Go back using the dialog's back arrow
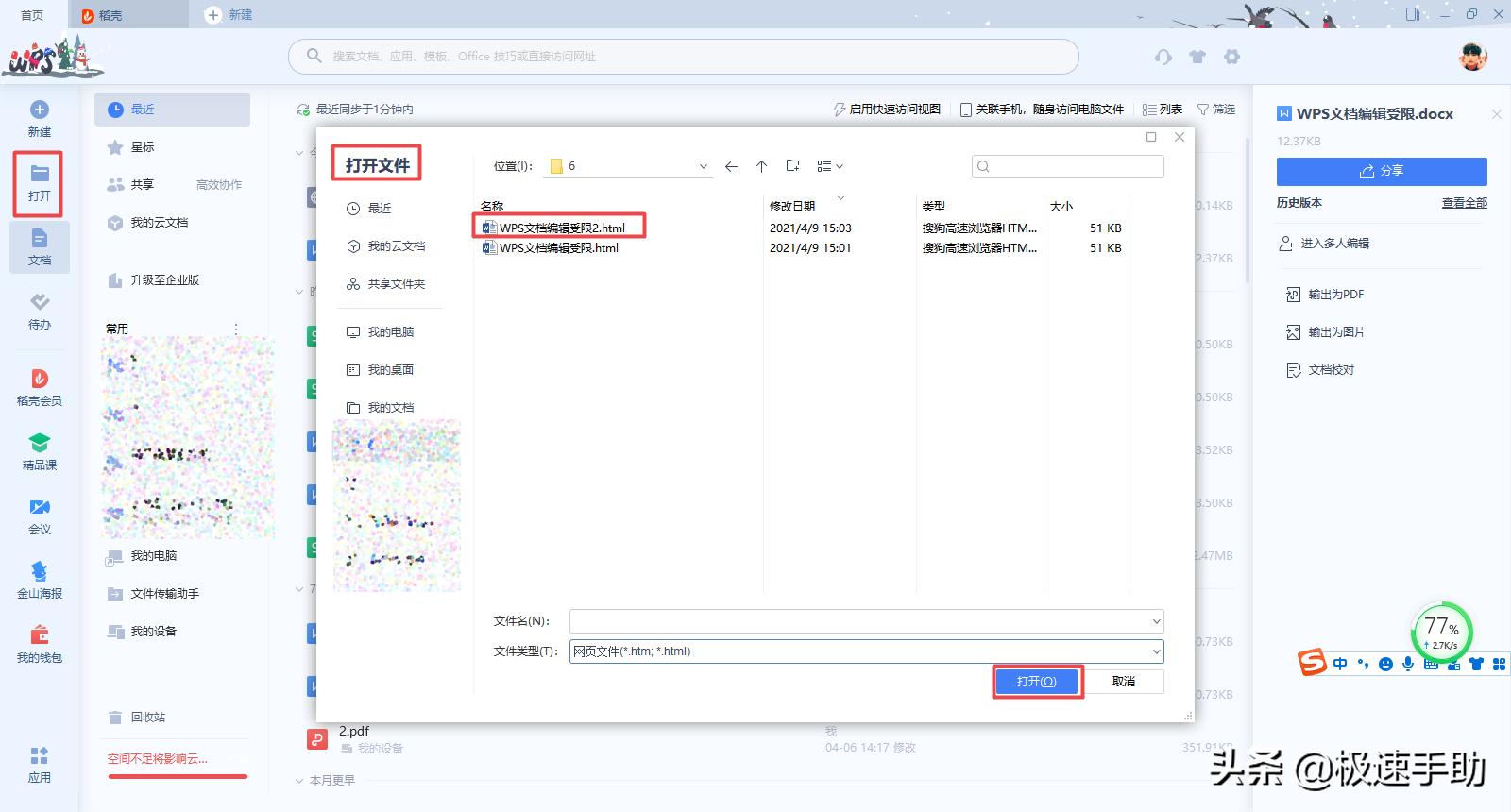The width and height of the screenshot is (1511, 812). click(731, 166)
